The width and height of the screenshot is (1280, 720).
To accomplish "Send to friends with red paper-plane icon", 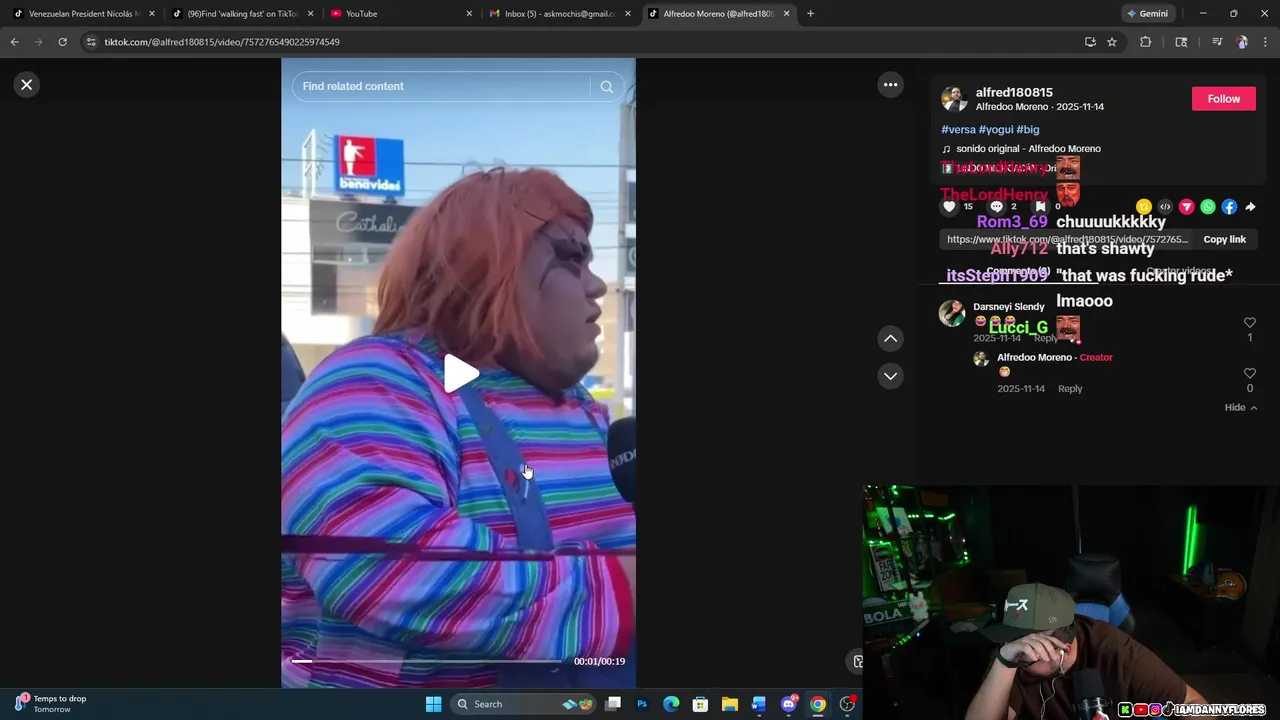I will point(1186,207).
